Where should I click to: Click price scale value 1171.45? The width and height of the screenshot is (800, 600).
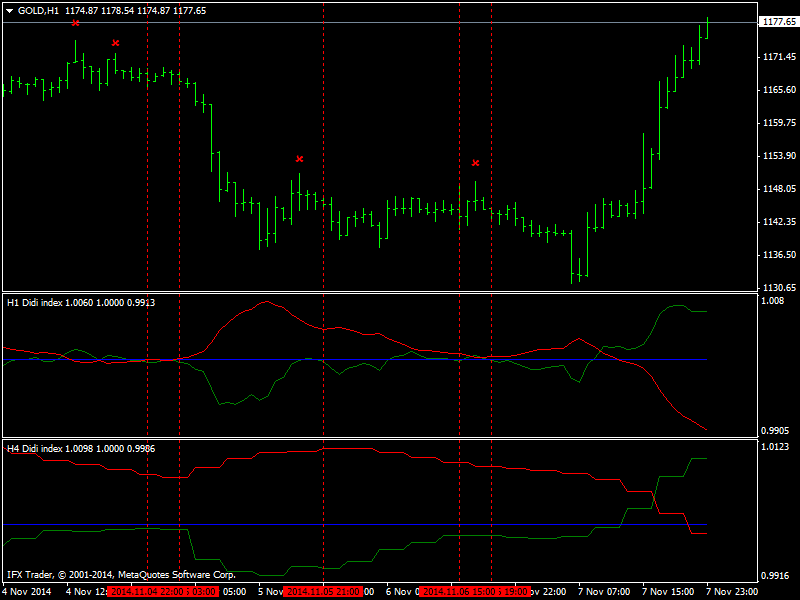[x=779, y=57]
